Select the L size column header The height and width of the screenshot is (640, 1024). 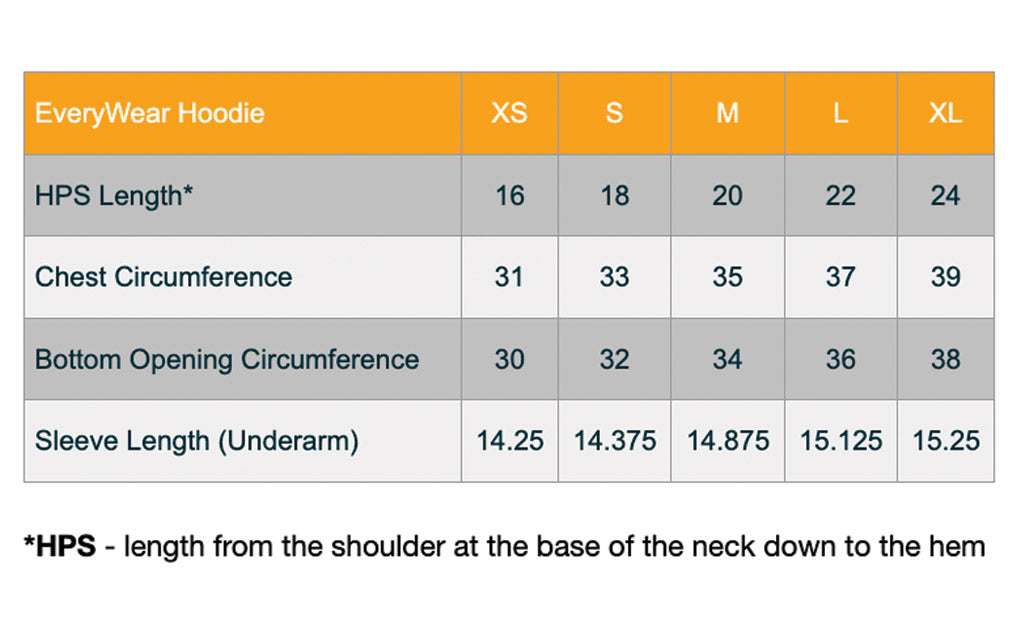point(841,113)
